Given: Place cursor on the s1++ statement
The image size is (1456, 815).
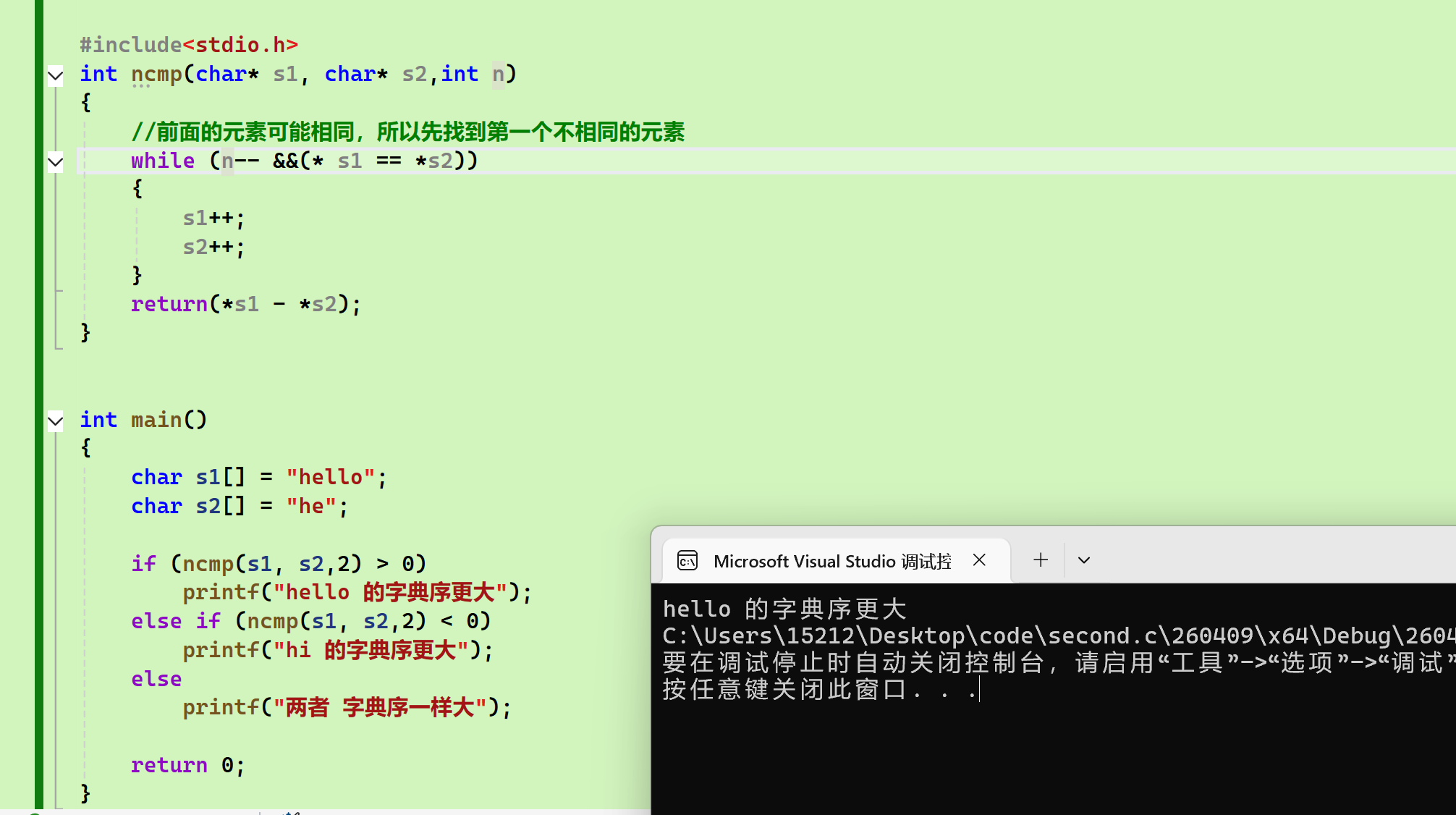Looking at the screenshot, I should click(213, 218).
